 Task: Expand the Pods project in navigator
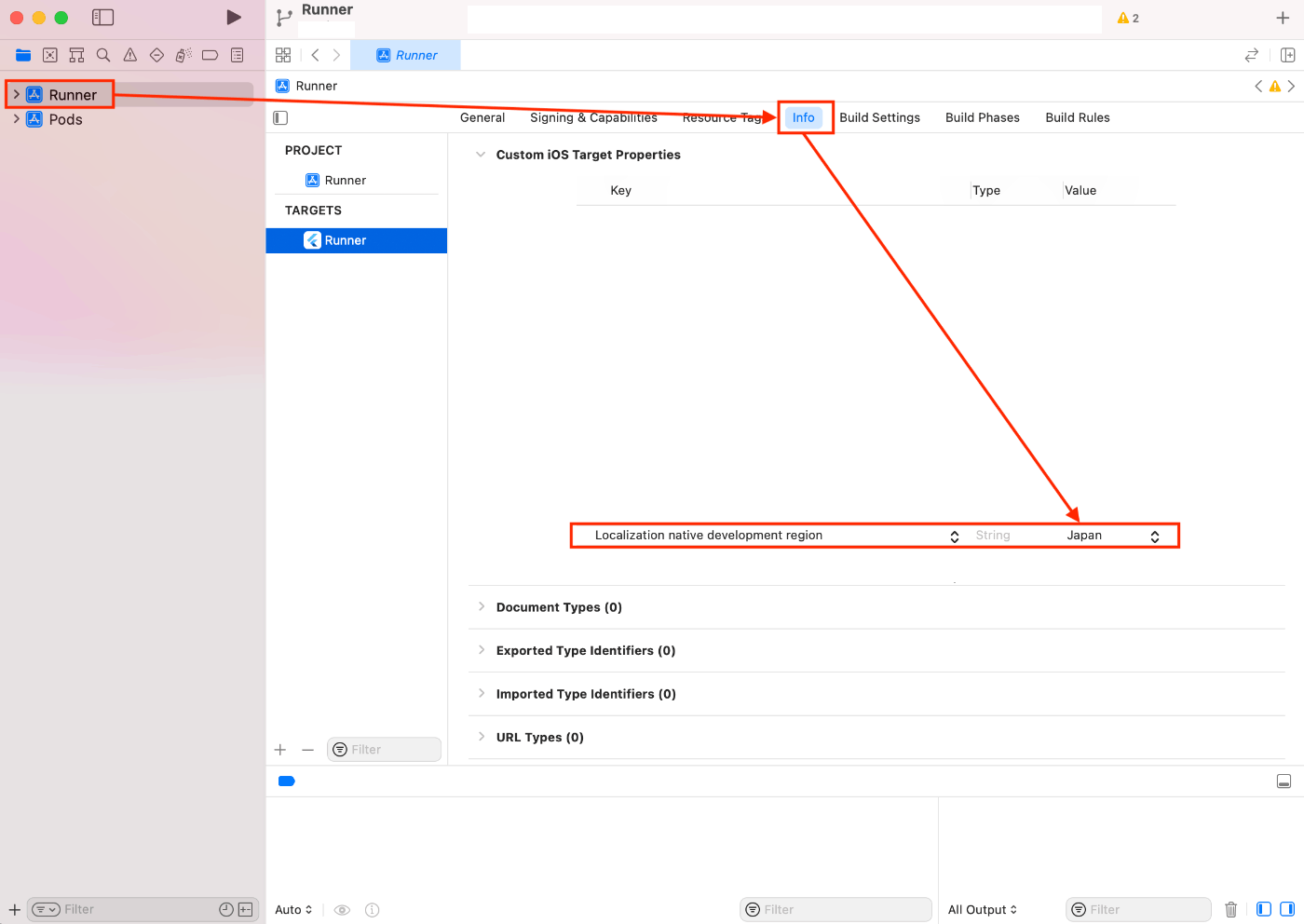[16, 118]
